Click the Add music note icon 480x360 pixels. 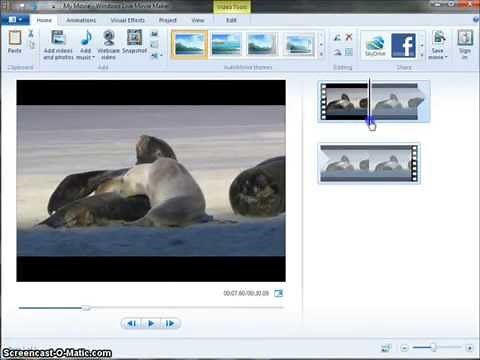86,38
